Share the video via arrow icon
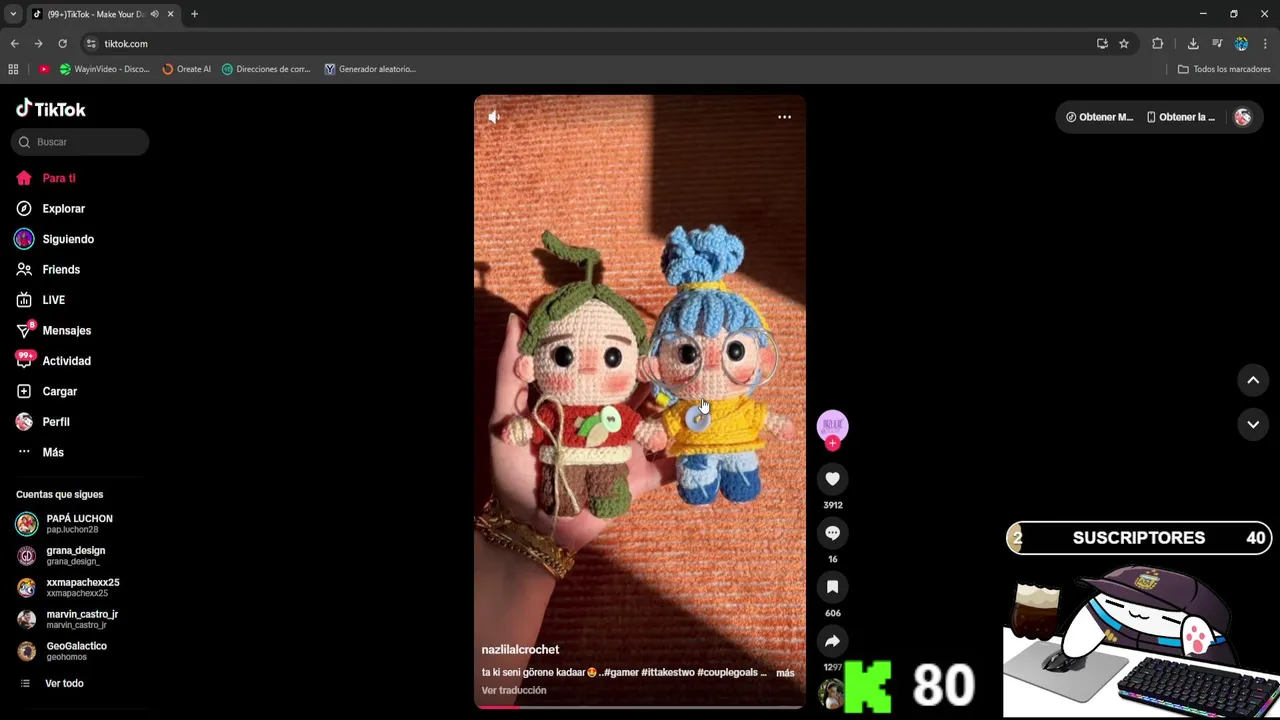This screenshot has height=720, width=1280. point(832,641)
